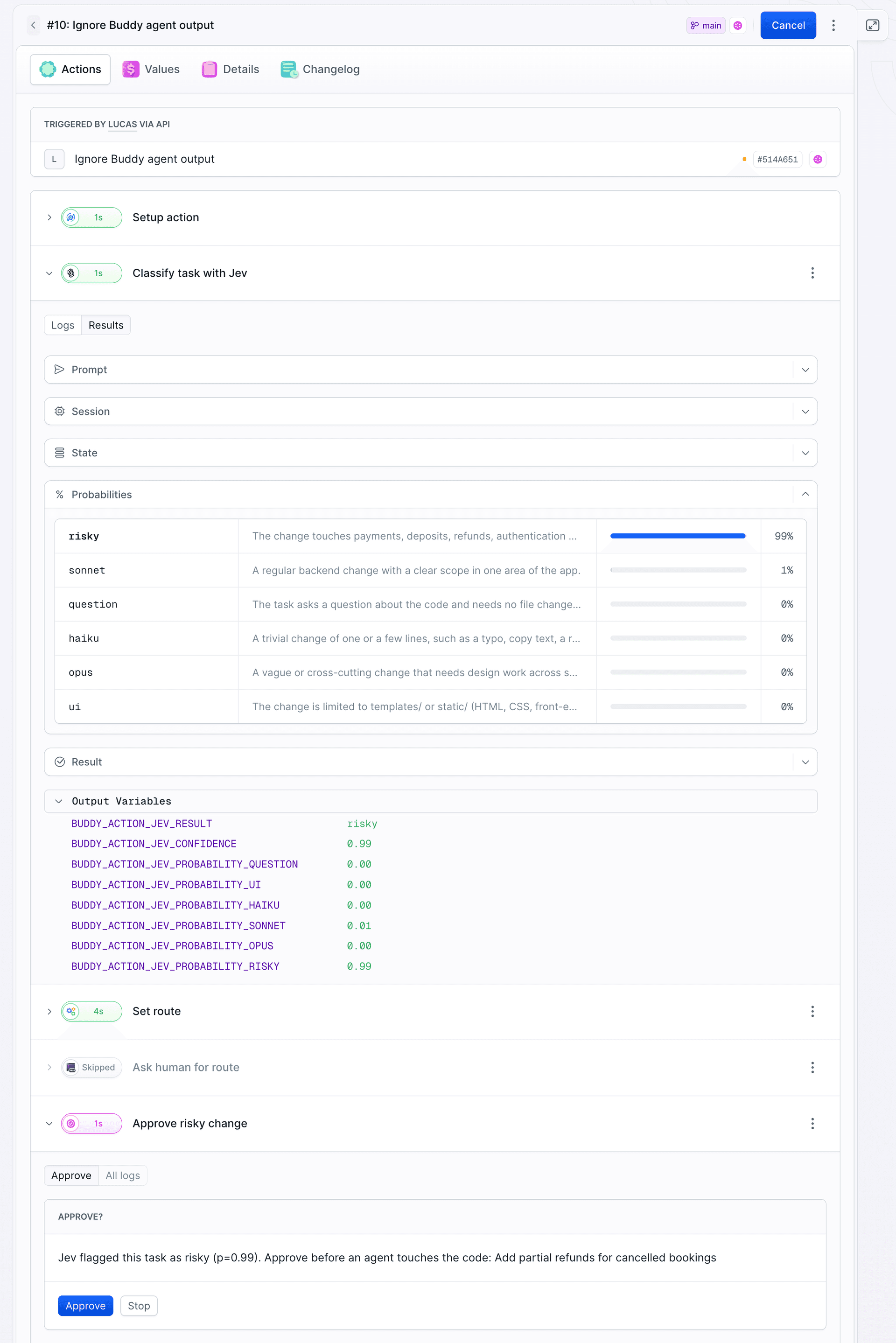Expand the State section
Image resolution: width=896 pixels, height=1343 pixels.
click(x=805, y=453)
